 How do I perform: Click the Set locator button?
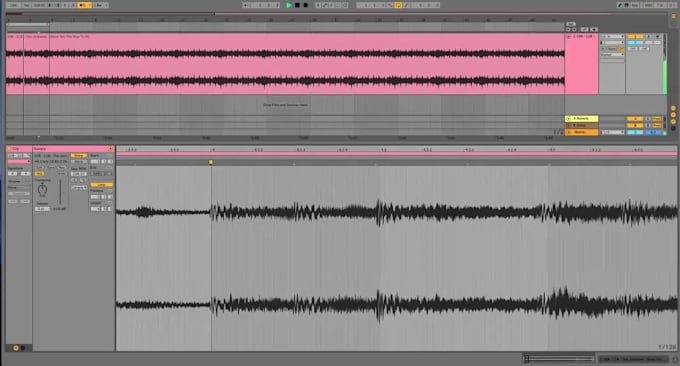point(571,24)
